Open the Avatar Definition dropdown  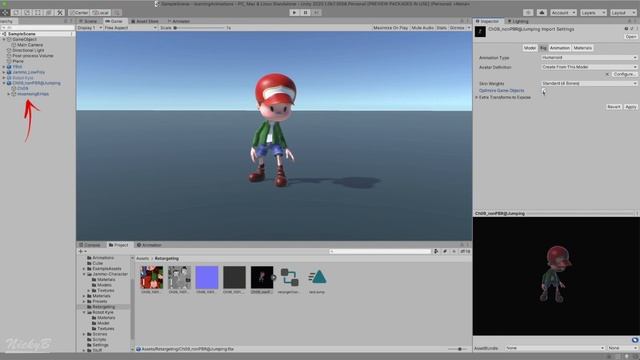tap(589, 67)
